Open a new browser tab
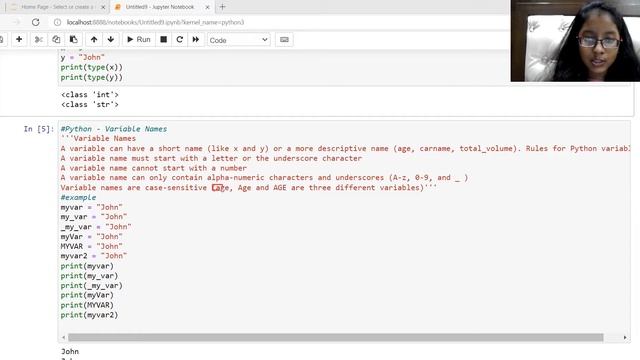Screen dimensions: 640x360 (222, 7)
